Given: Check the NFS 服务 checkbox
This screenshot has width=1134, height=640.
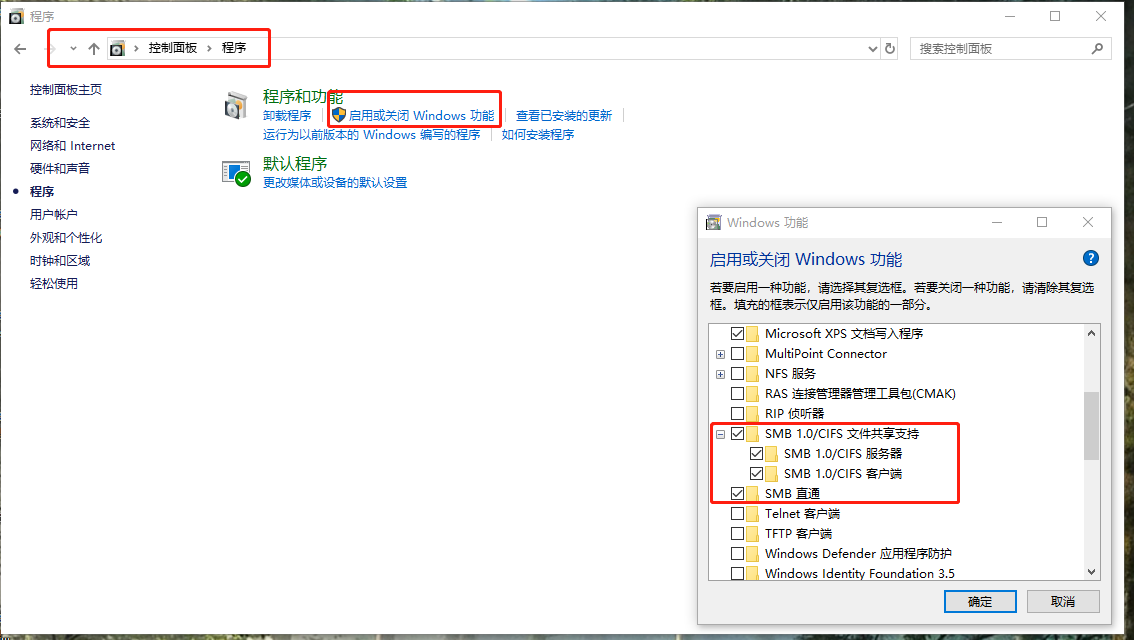Looking at the screenshot, I should coord(738,374).
